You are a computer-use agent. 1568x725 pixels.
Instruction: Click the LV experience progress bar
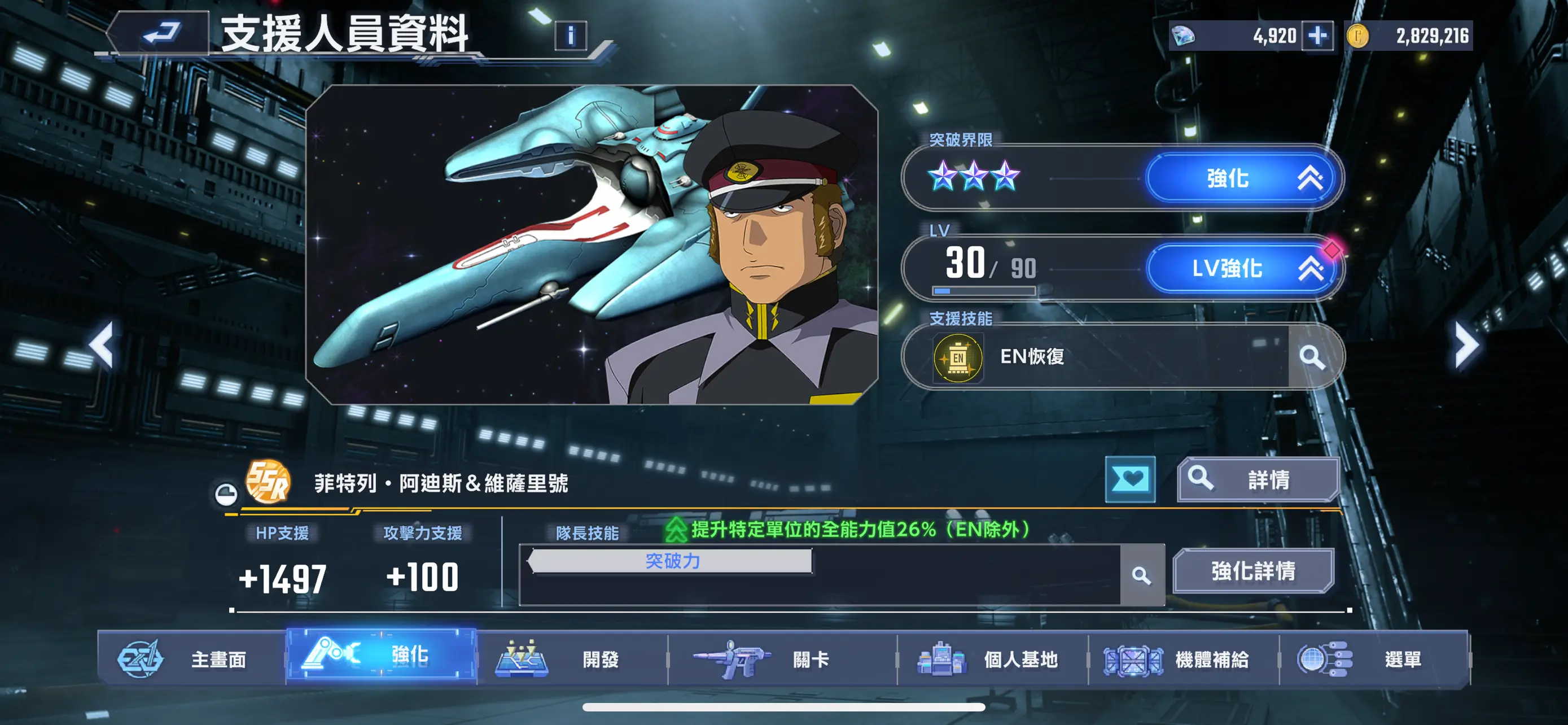(984, 291)
